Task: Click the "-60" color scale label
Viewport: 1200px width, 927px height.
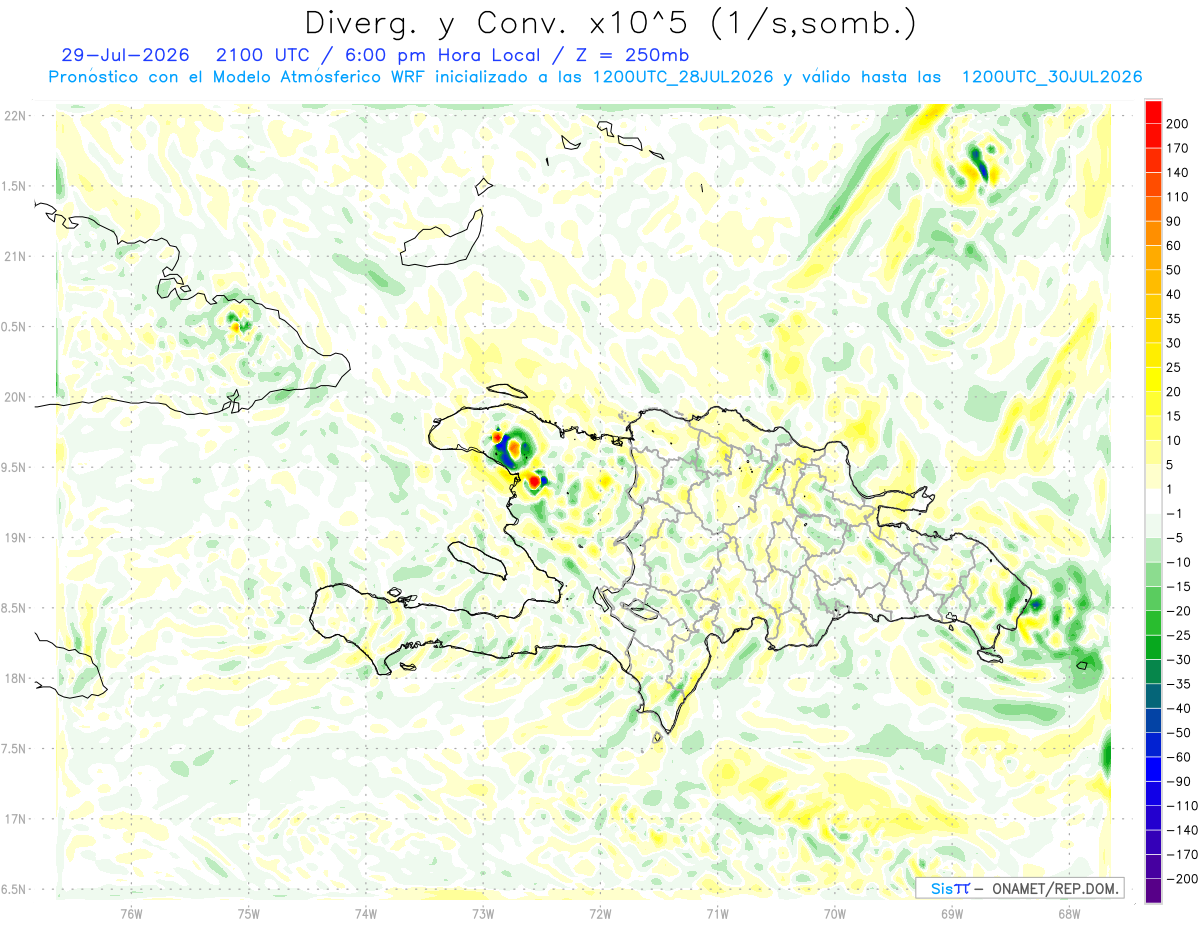Action: click(1177, 757)
